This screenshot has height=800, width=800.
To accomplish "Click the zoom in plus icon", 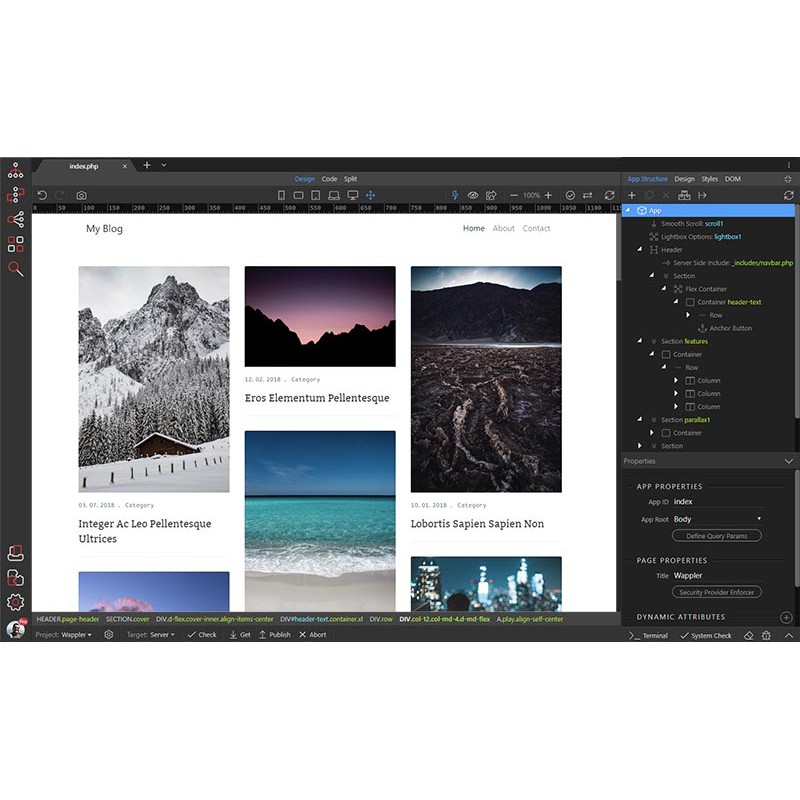I will tap(548, 195).
